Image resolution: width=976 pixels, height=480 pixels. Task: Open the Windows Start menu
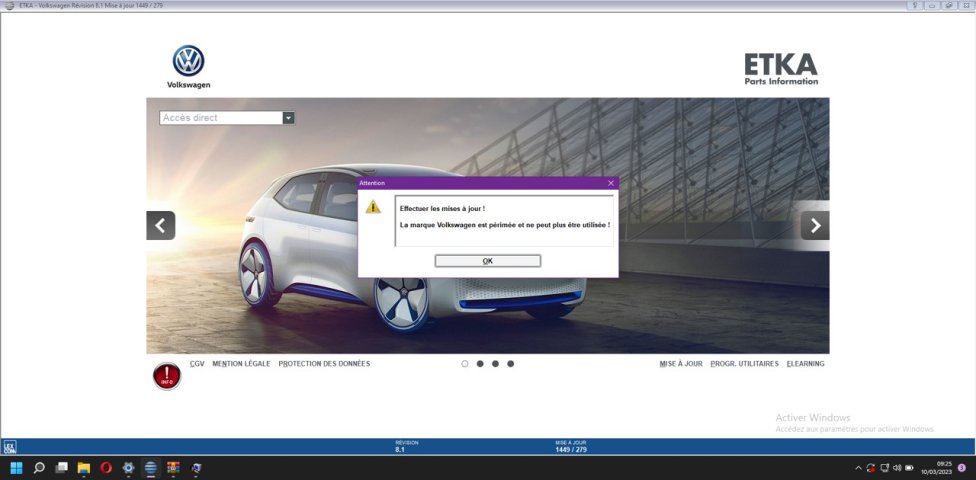pos(16,468)
